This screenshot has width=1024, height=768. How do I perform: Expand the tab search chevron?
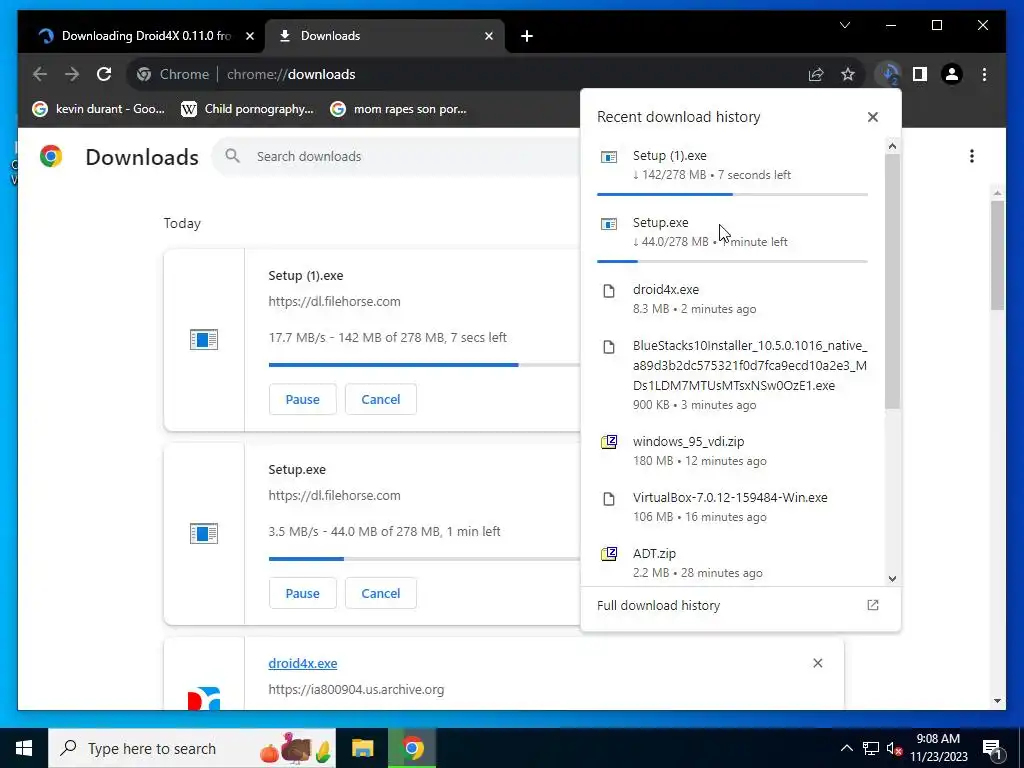pos(844,25)
